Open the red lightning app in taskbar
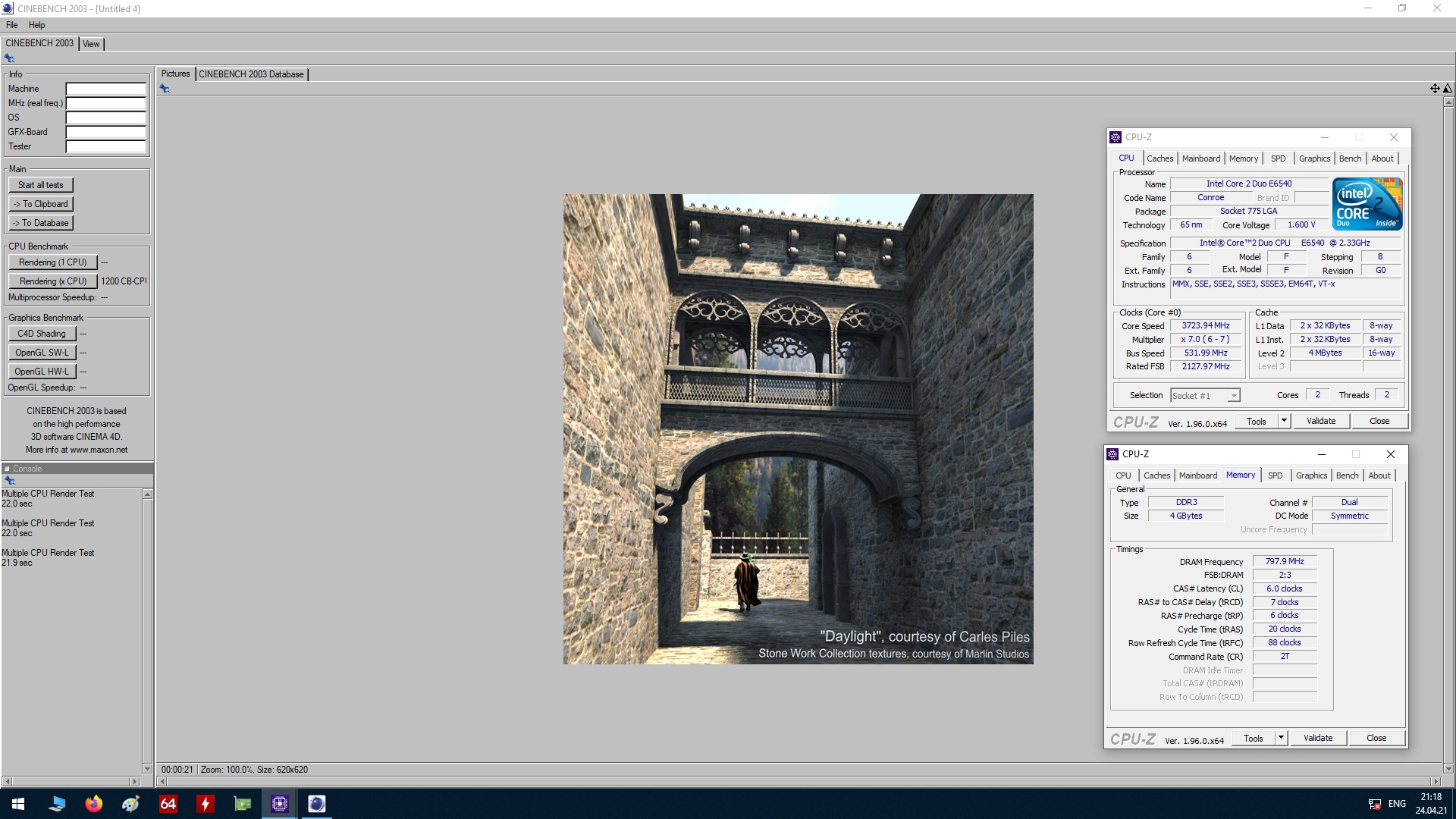This screenshot has height=819, width=1456. 205,804
